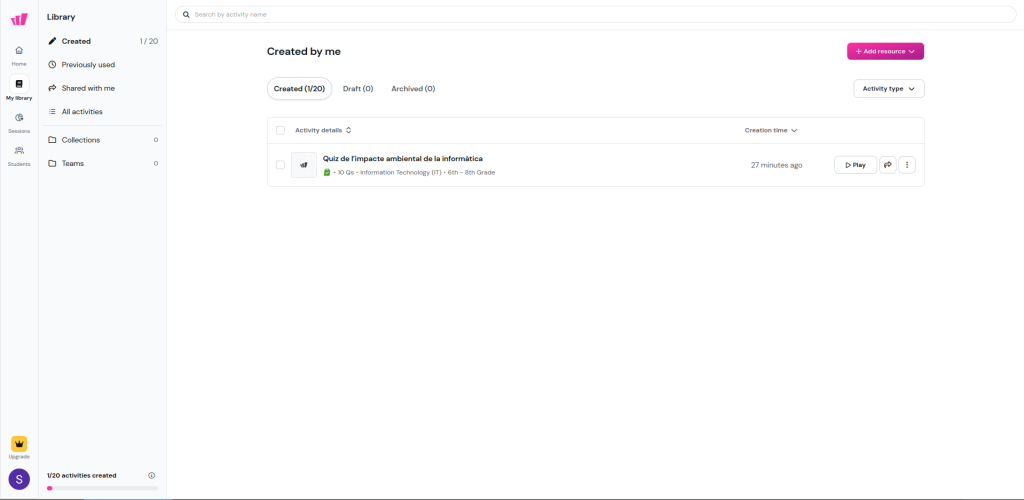1024x500 pixels.
Task: Play the environmental impact quiz
Action: (855, 165)
